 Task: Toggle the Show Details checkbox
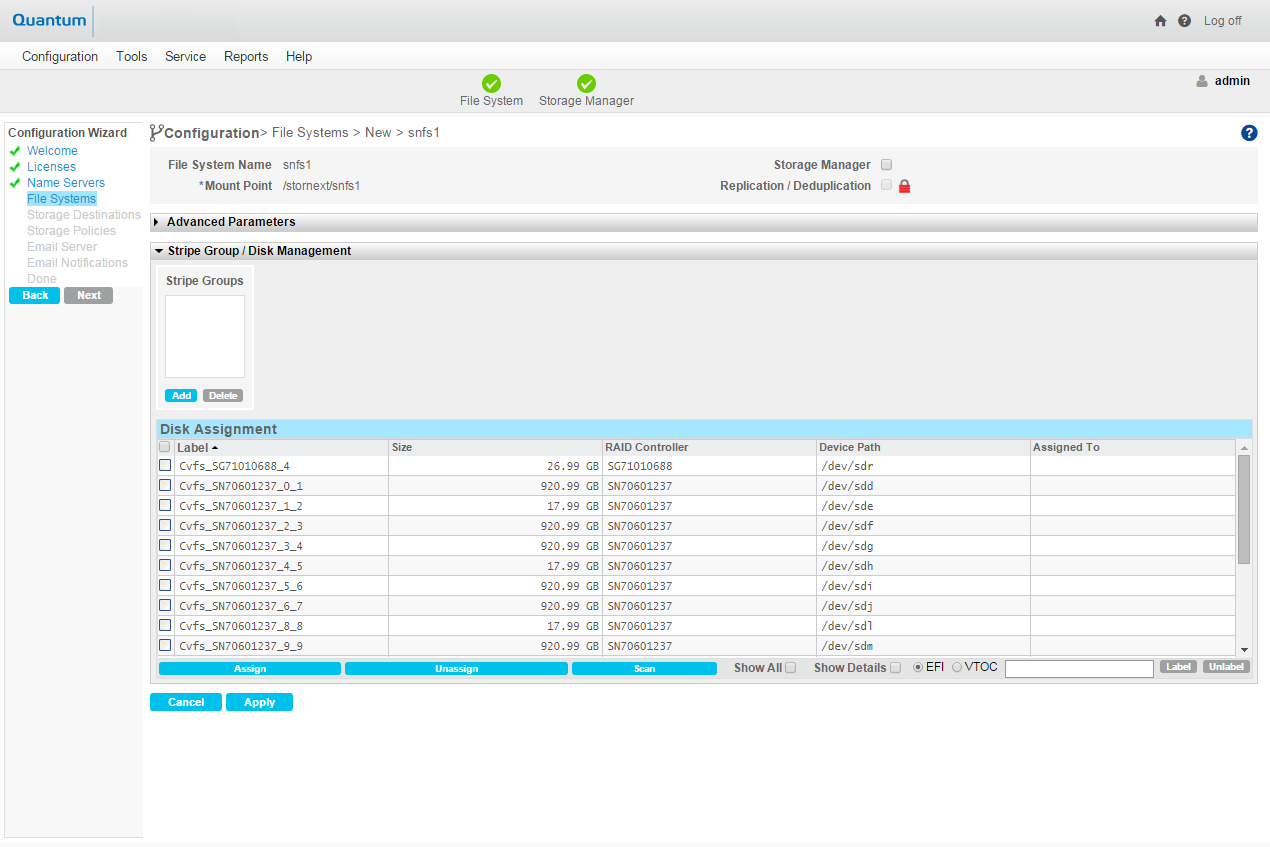(896, 668)
